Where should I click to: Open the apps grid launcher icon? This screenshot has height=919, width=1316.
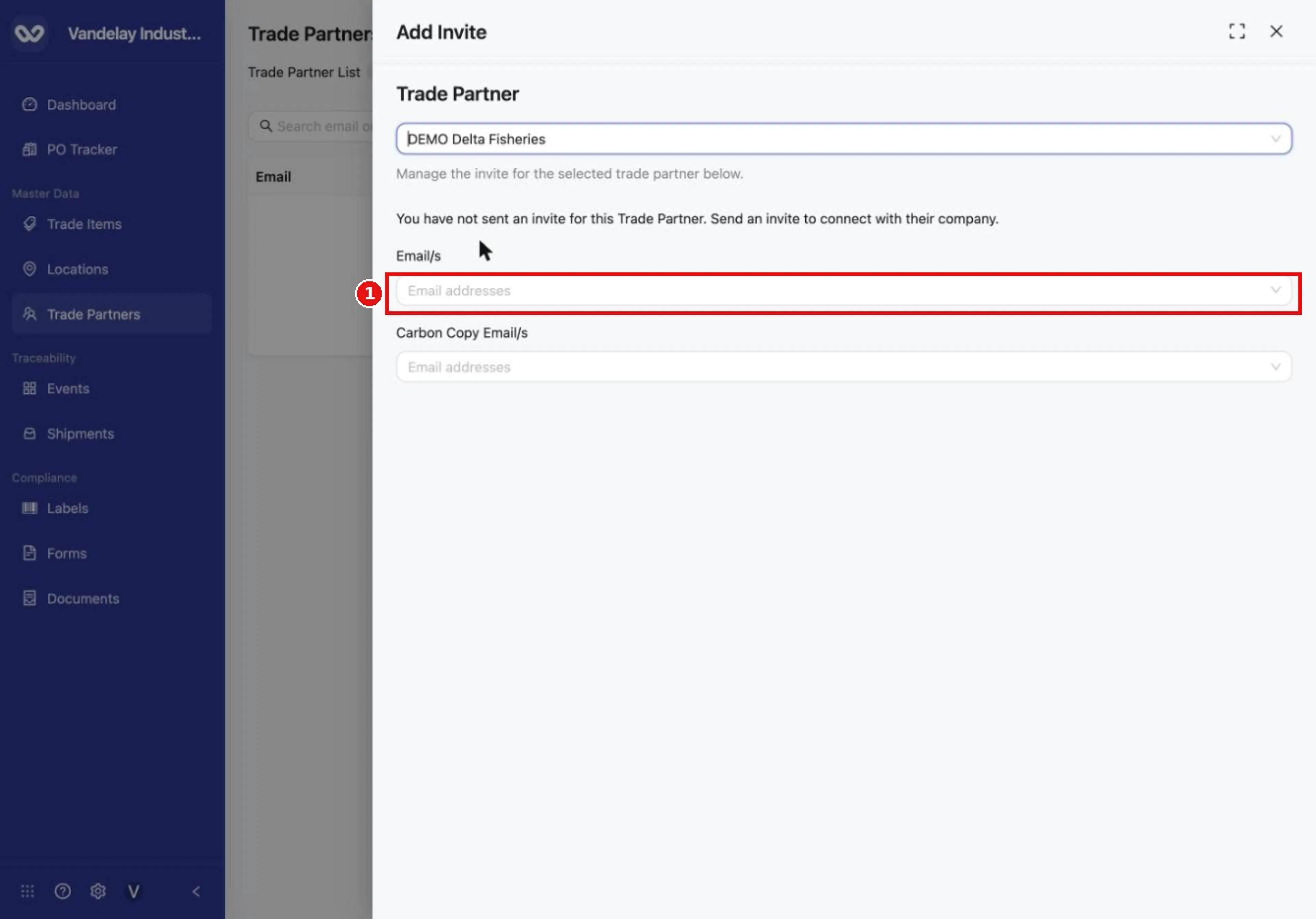pos(27,892)
